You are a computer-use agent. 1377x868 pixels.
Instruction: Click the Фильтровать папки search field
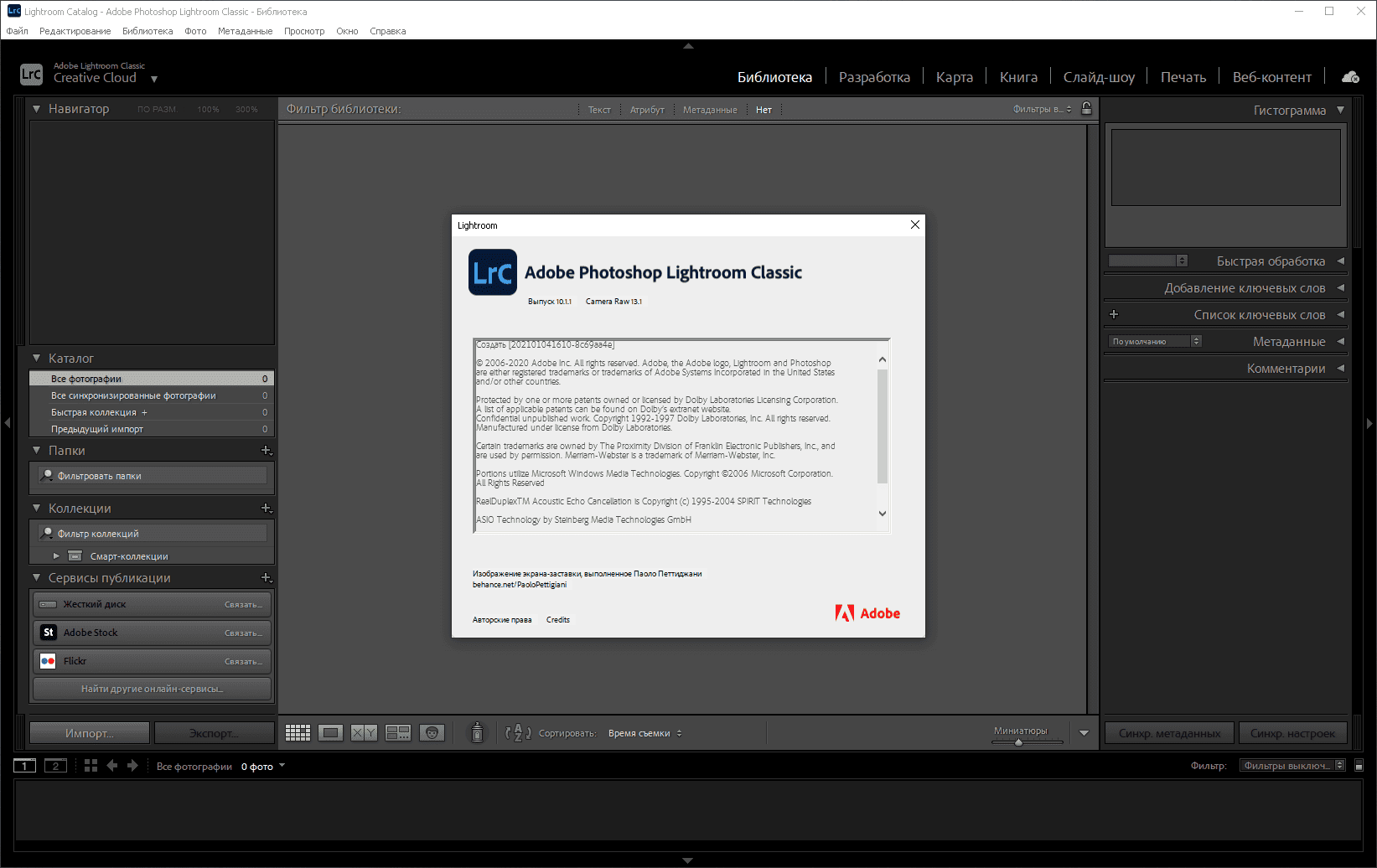tap(153, 476)
